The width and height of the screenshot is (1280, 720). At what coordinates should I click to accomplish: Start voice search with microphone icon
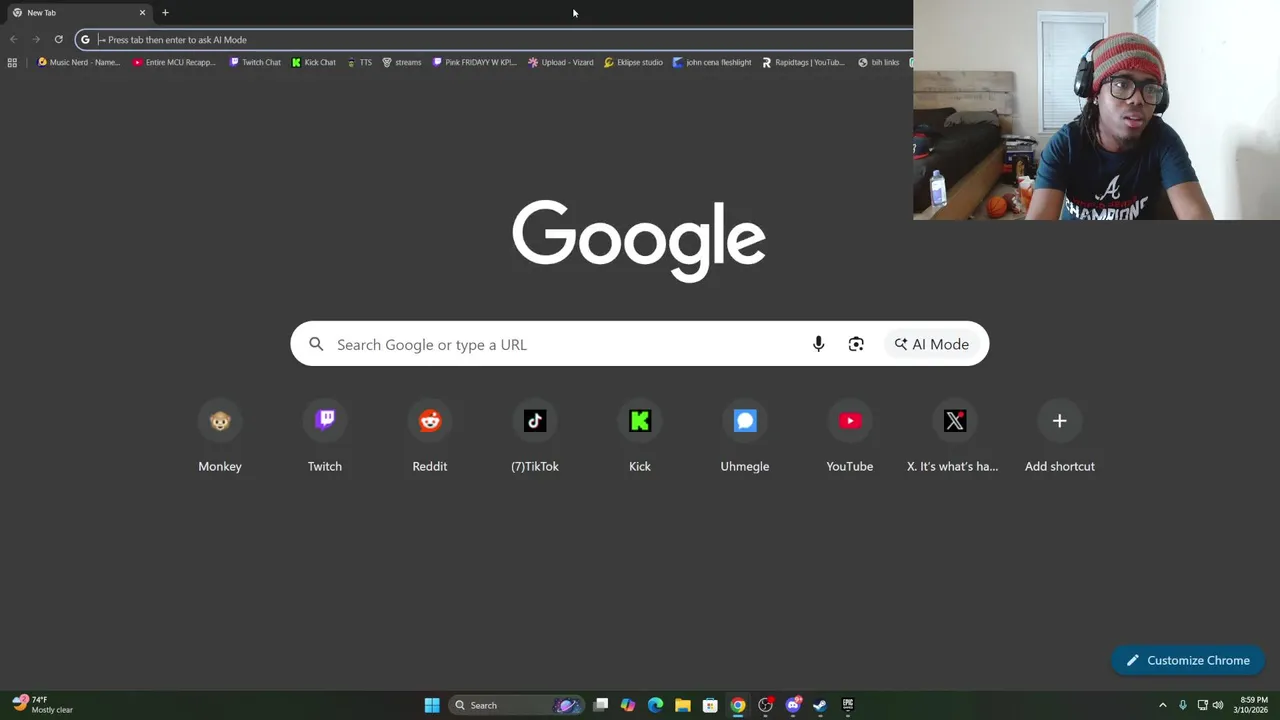[x=818, y=344]
